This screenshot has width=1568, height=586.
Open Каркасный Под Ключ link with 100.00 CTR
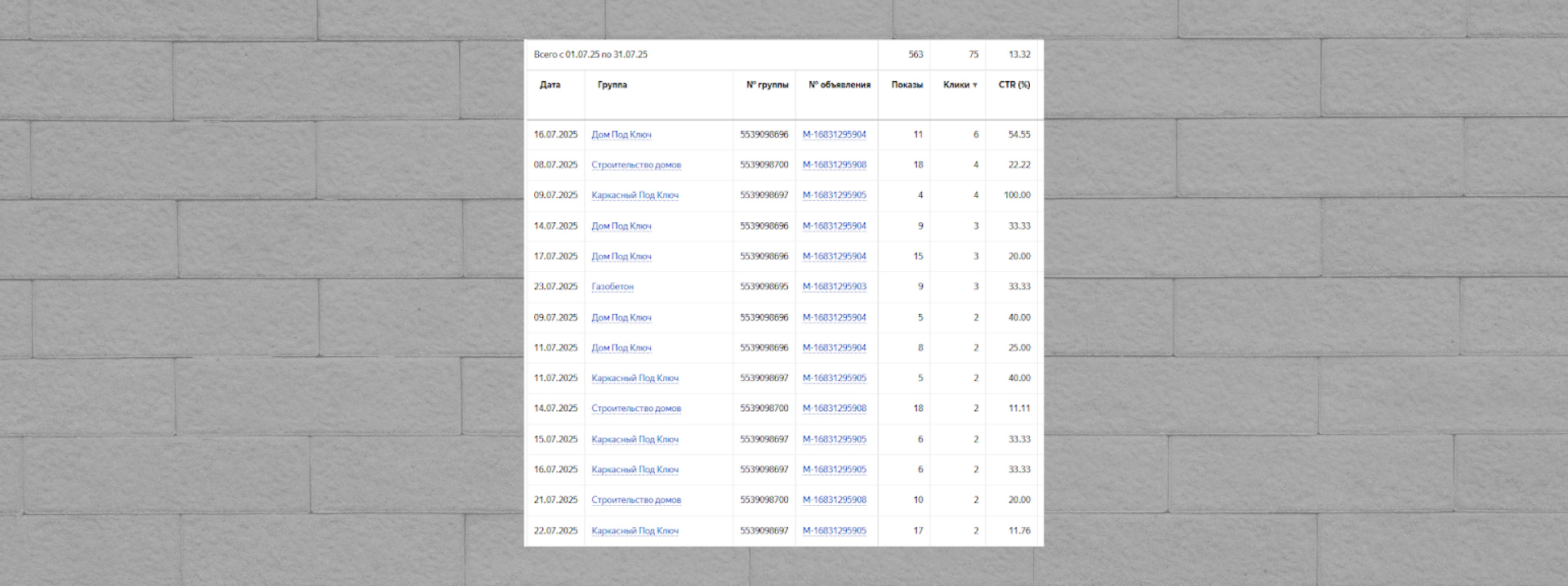635,195
